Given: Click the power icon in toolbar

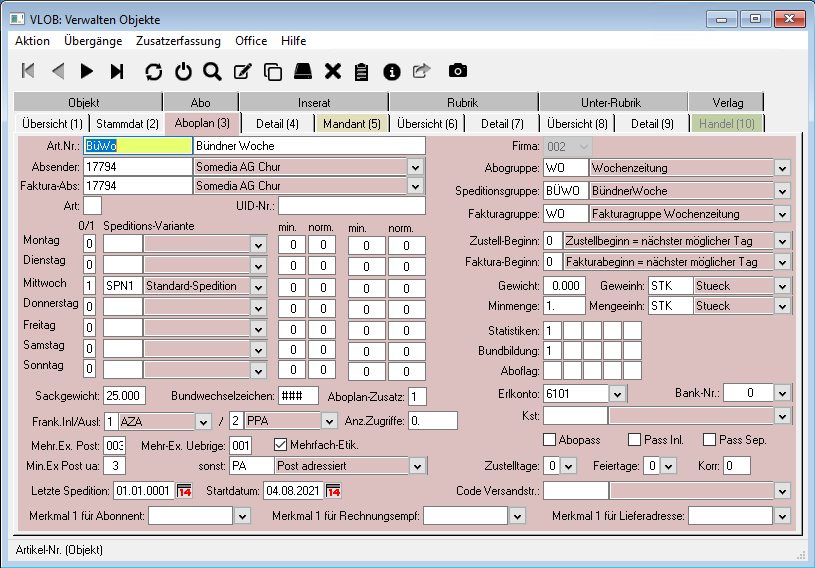Looking at the screenshot, I should click(x=182, y=71).
